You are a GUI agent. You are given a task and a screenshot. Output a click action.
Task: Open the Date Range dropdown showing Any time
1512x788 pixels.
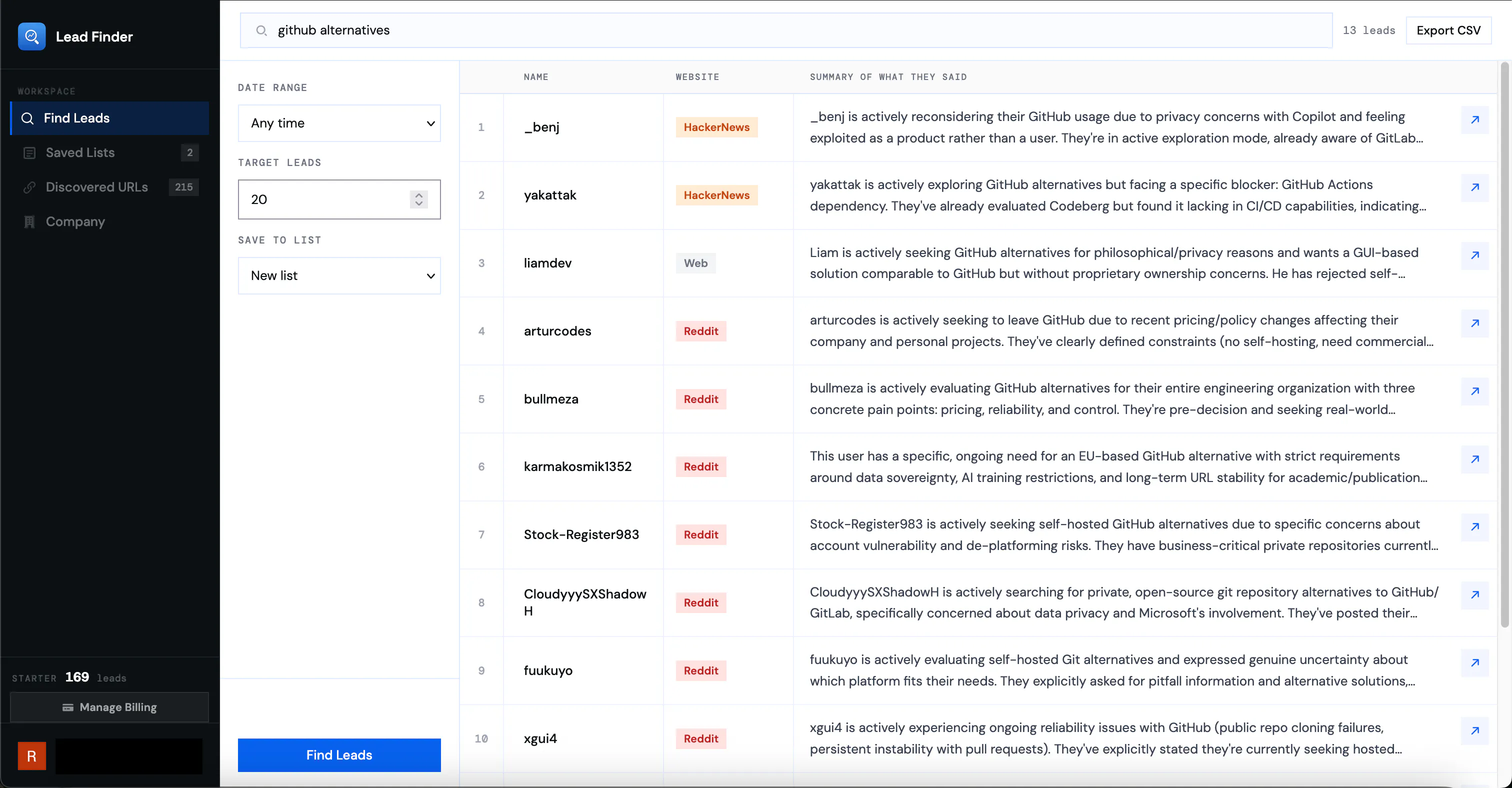click(339, 123)
